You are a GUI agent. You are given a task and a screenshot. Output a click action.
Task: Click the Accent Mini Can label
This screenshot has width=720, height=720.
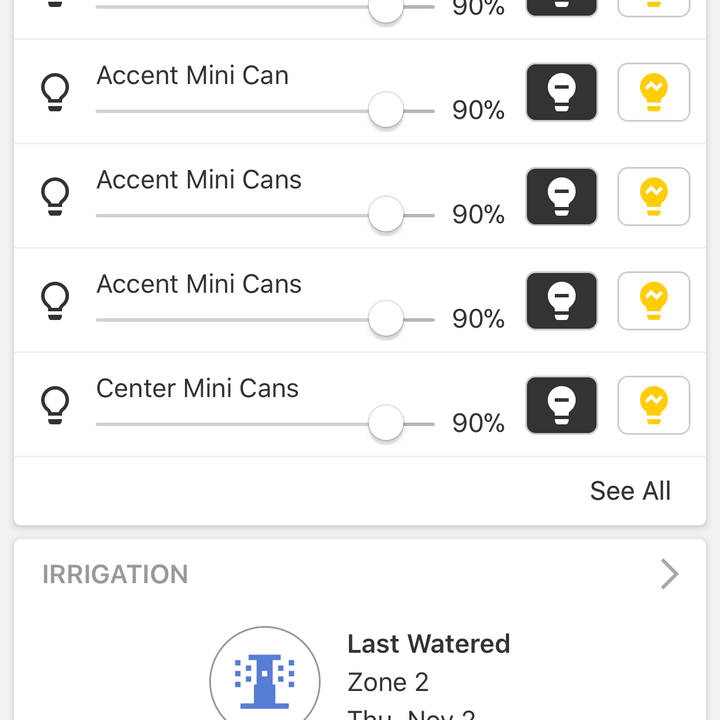coord(192,75)
